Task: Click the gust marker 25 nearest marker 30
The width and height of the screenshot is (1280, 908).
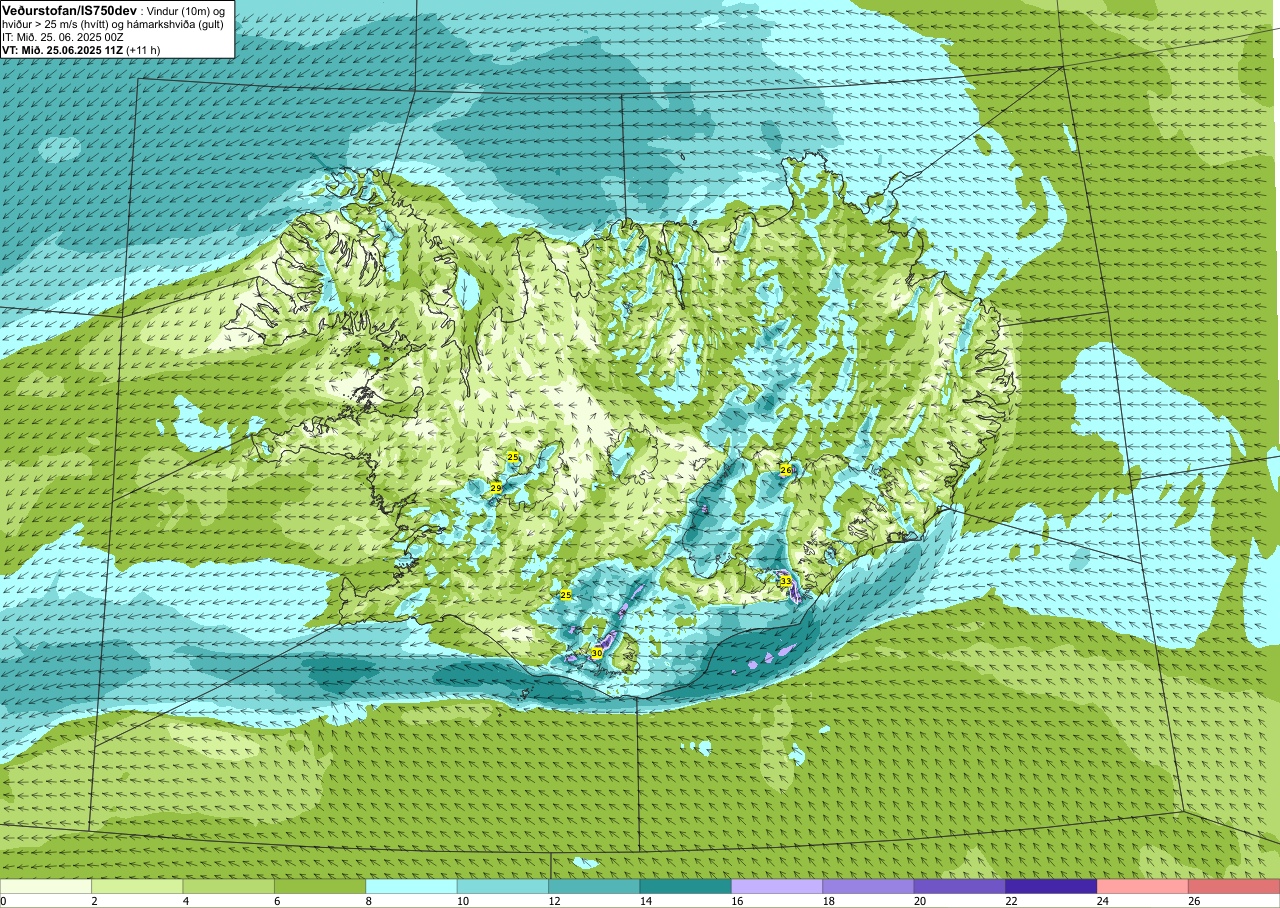Action: click(566, 595)
